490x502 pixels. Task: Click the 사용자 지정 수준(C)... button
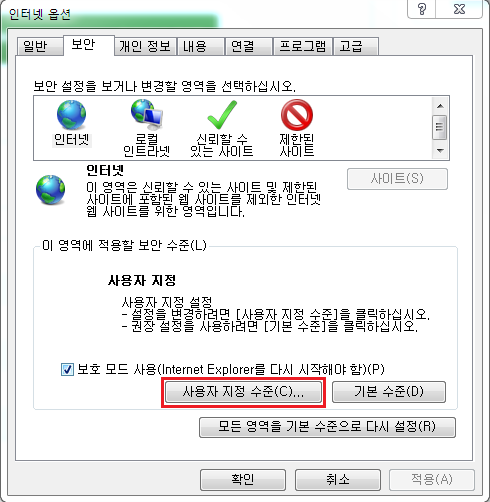(243, 392)
